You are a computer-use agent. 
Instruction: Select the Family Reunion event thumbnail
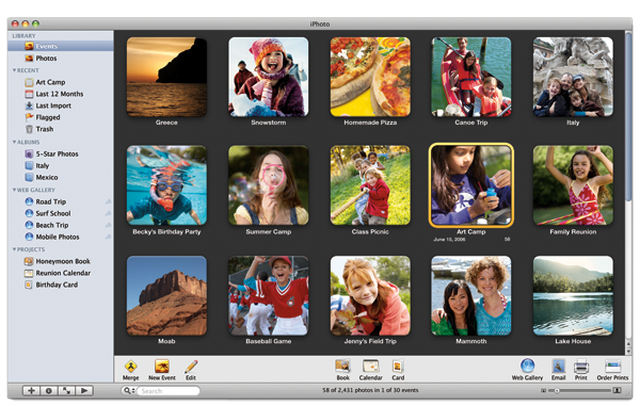[x=573, y=185]
